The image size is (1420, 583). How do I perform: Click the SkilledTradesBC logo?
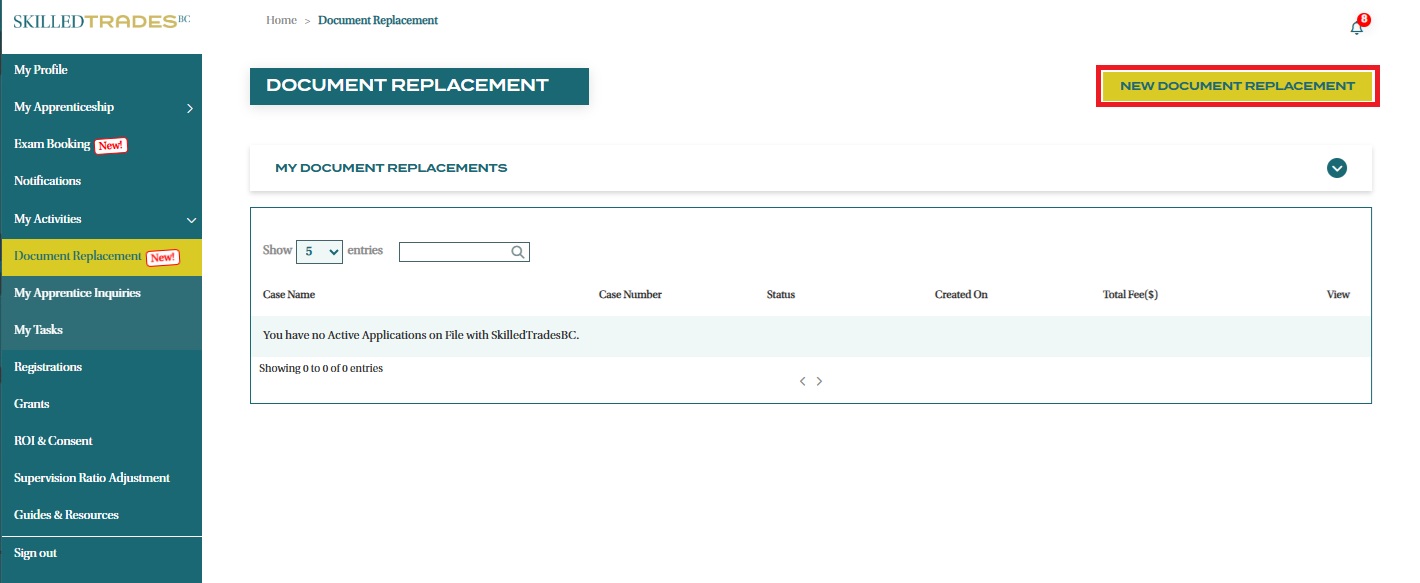[101, 21]
